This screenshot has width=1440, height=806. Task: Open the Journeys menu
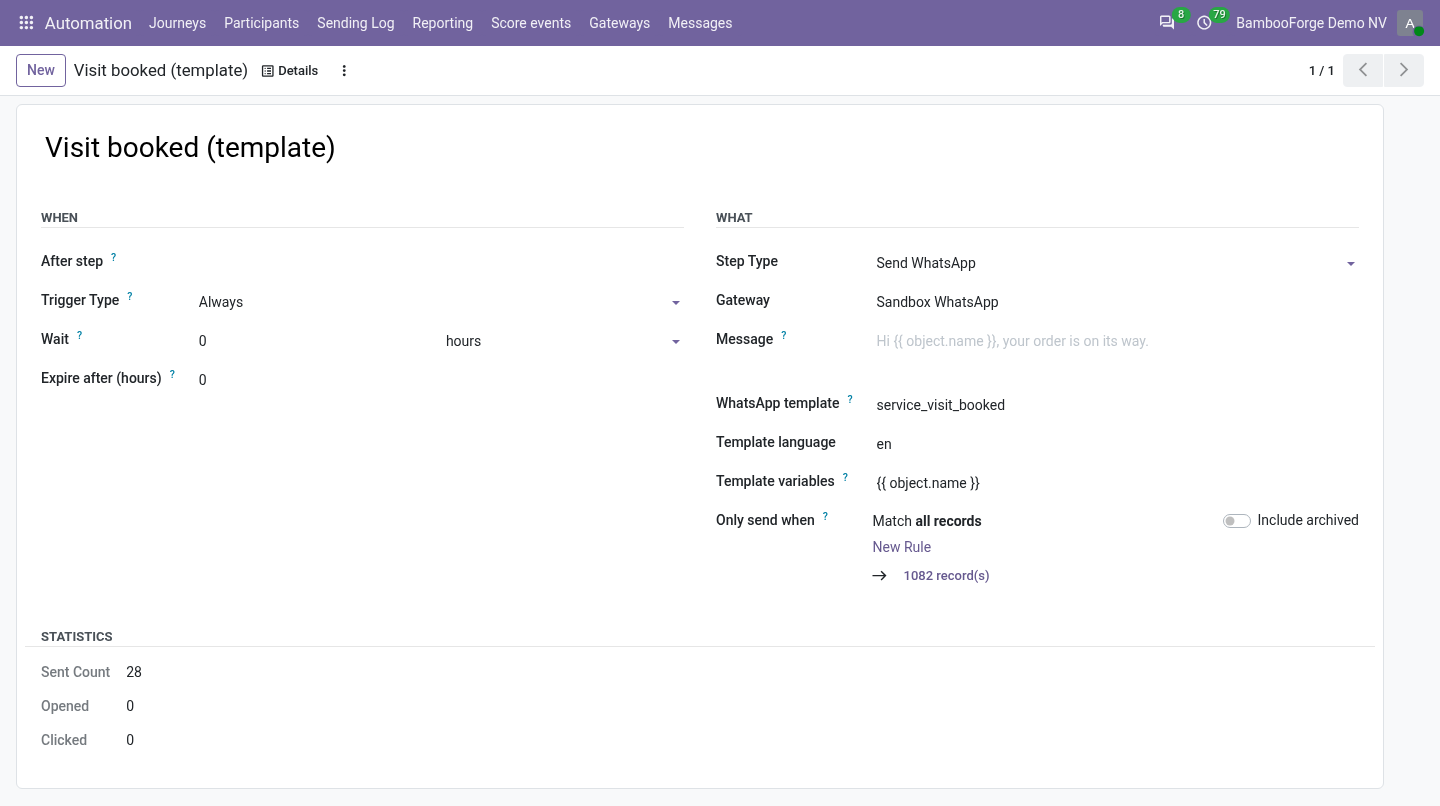(x=177, y=23)
